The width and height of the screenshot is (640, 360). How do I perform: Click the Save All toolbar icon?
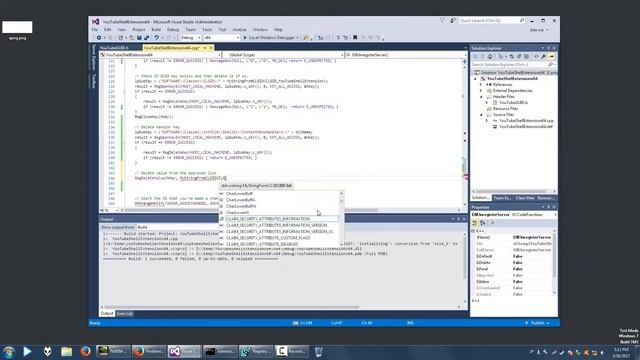pyautogui.click(x=146, y=38)
